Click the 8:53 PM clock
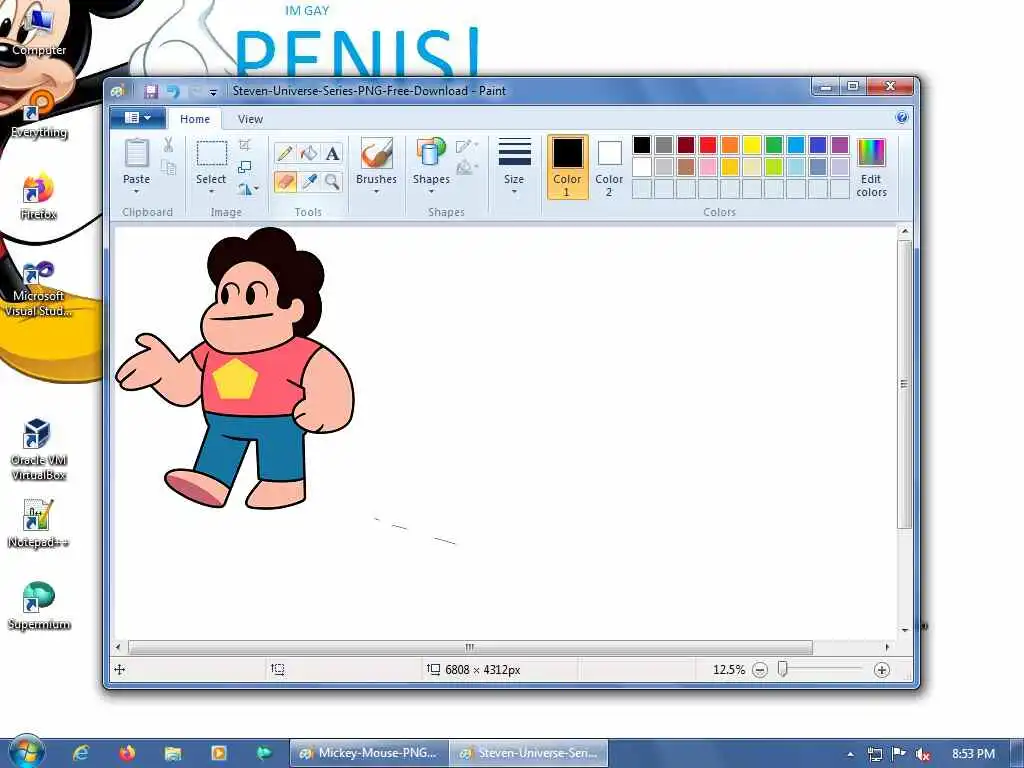This screenshot has height=768, width=1024. 973,754
